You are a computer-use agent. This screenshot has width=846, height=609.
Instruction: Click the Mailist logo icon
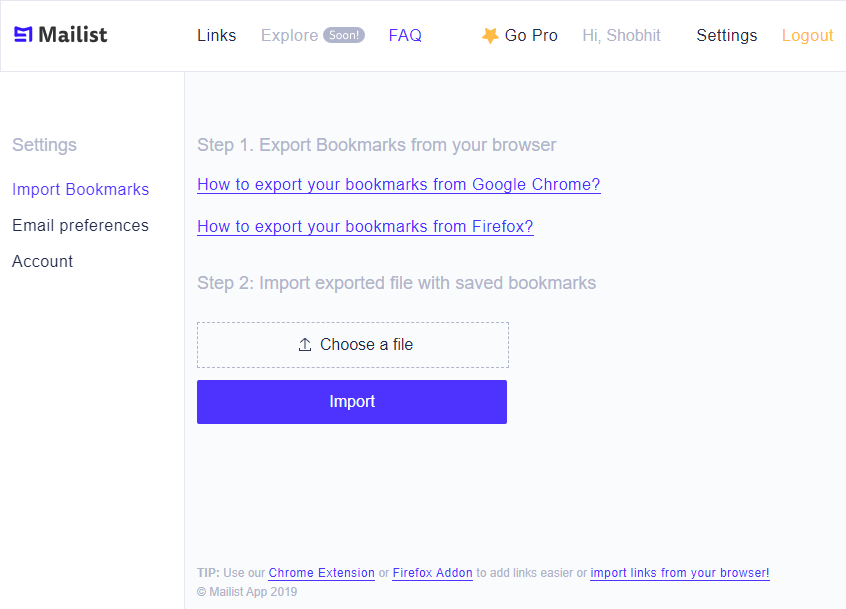click(23, 35)
